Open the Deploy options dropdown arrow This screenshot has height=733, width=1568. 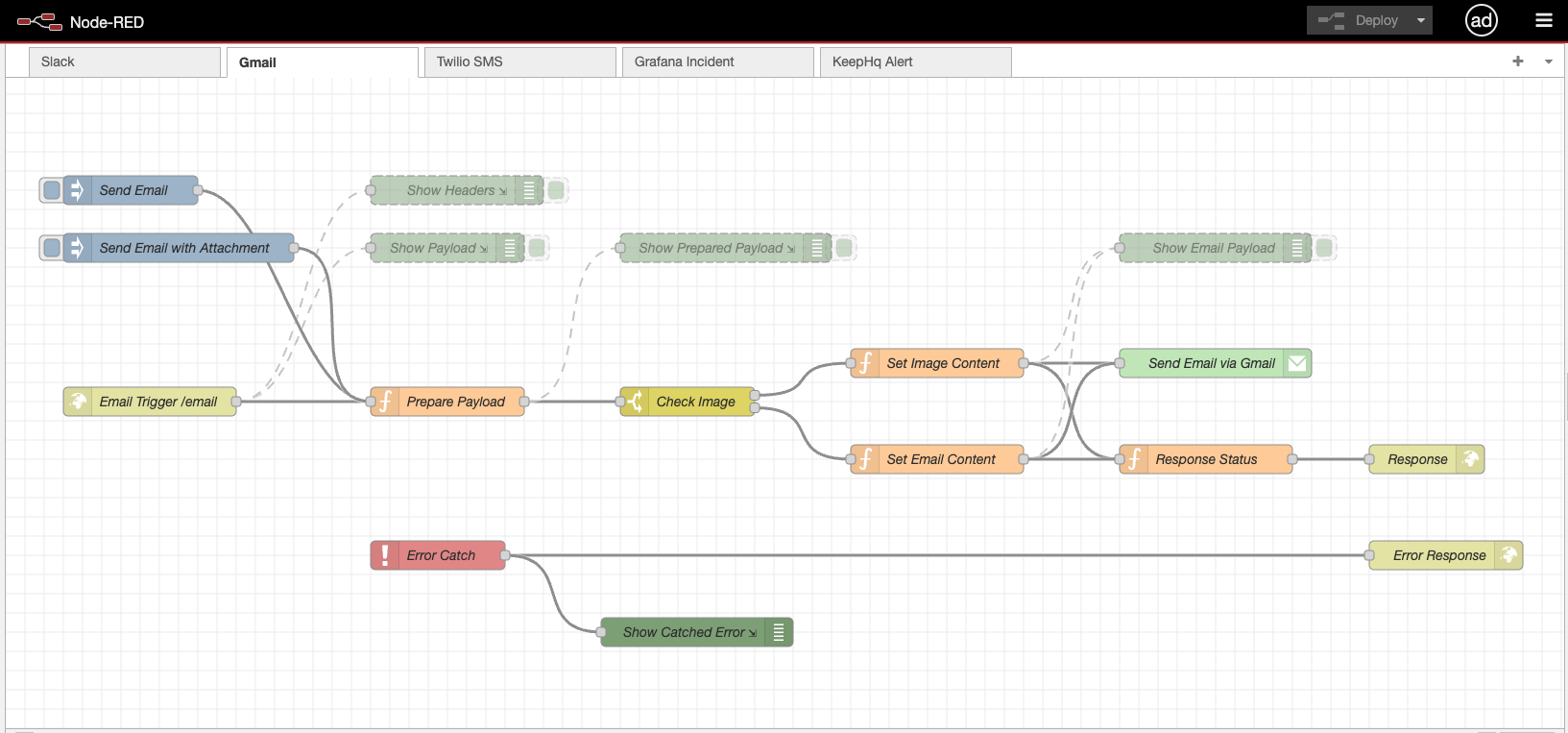coord(1421,20)
